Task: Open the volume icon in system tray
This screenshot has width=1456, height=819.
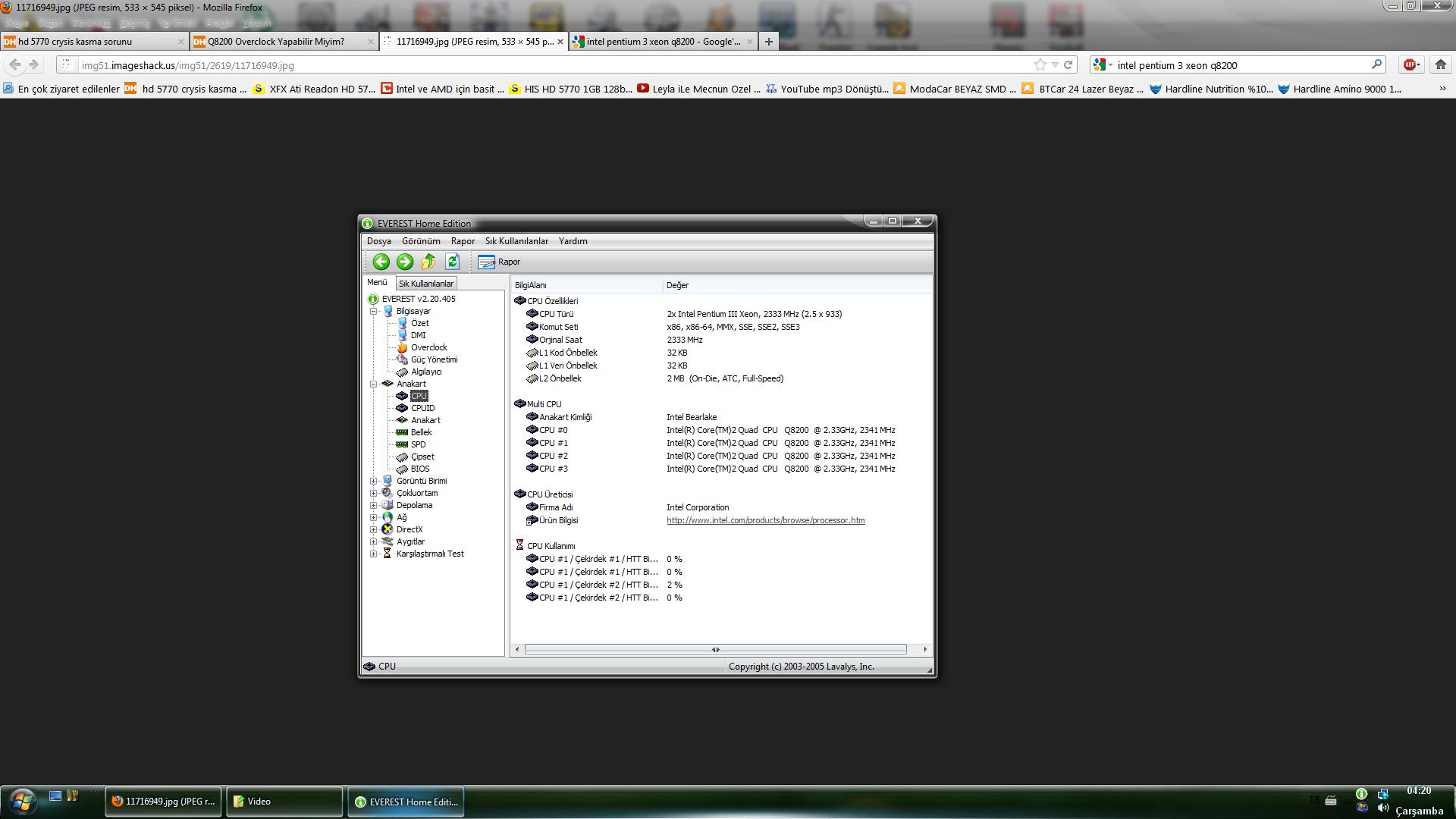Action: click(x=1383, y=808)
